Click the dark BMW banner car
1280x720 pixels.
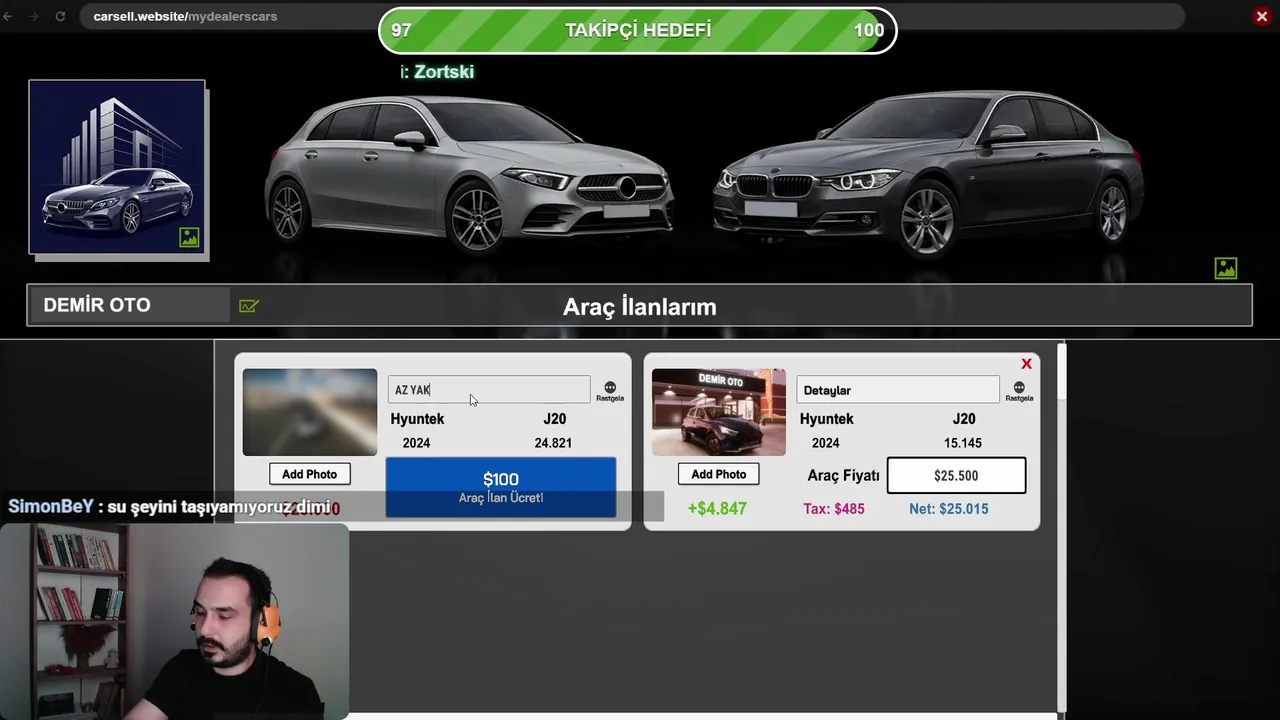click(x=927, y=173)
